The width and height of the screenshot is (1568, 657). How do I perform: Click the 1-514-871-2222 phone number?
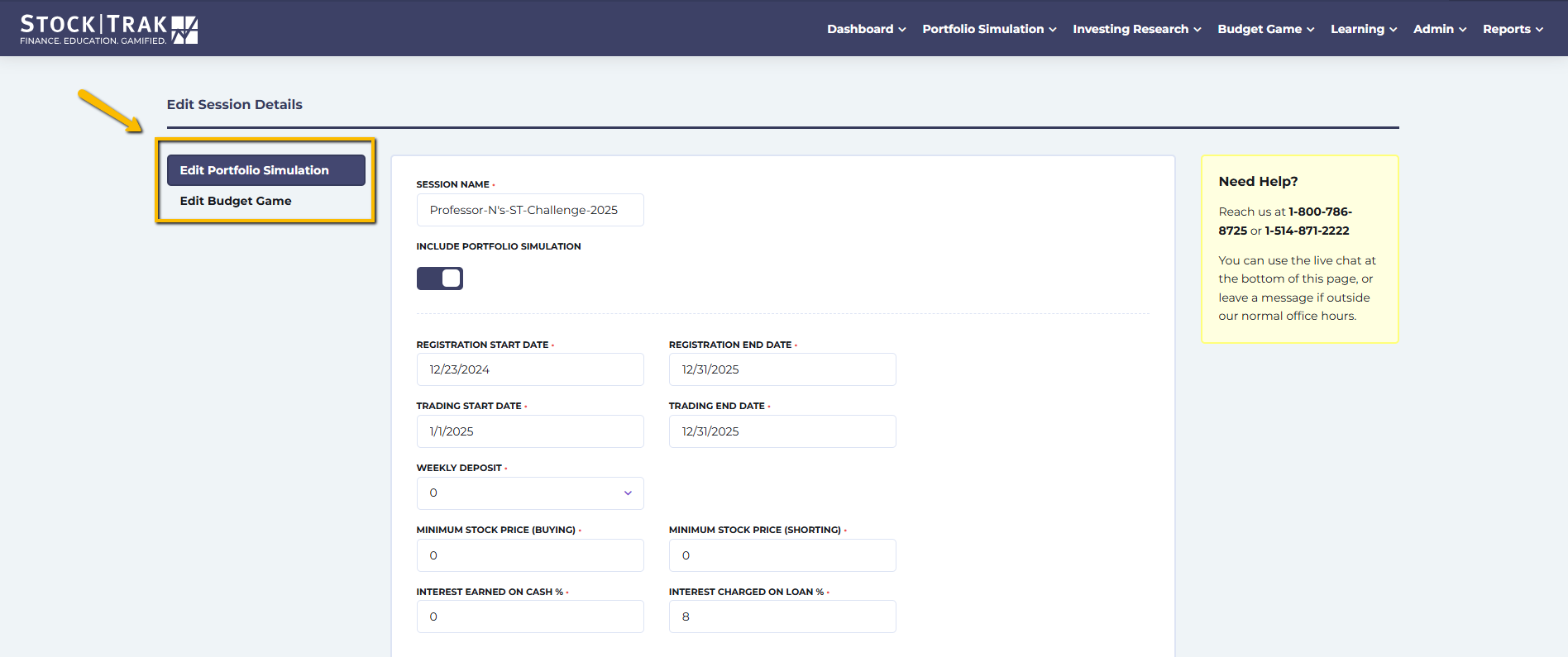tap(1307, 231)
